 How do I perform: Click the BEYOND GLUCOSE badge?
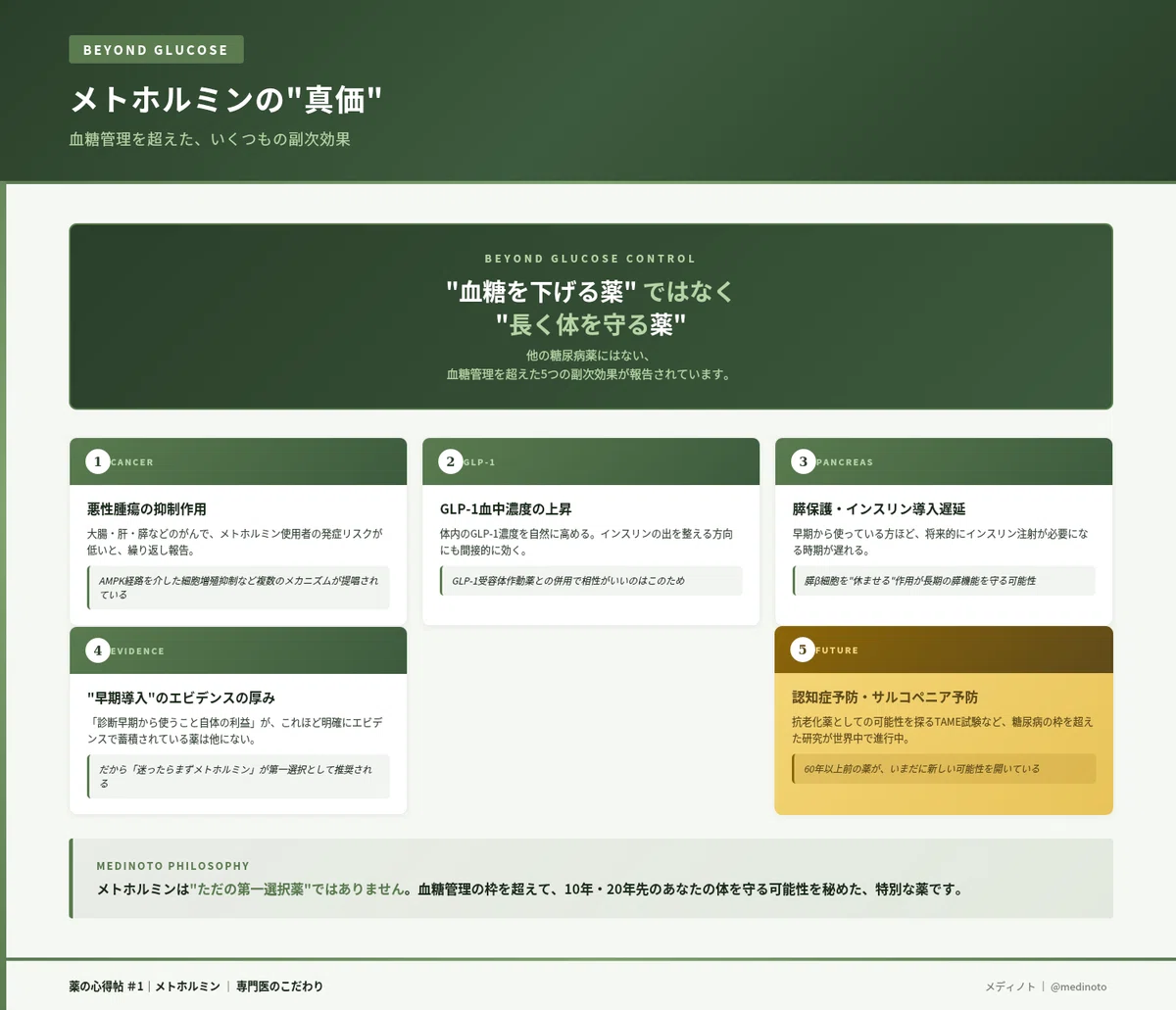156,50
